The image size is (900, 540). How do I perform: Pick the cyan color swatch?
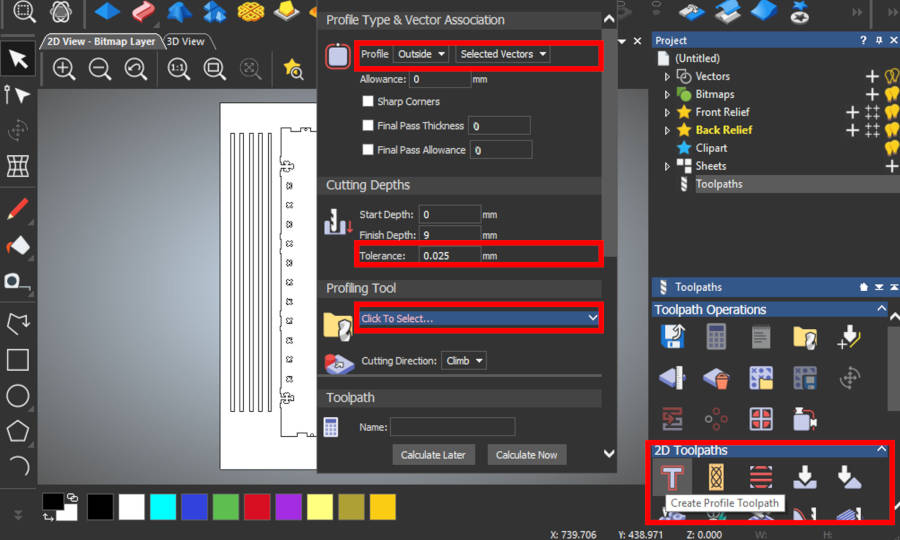[162, 507]
